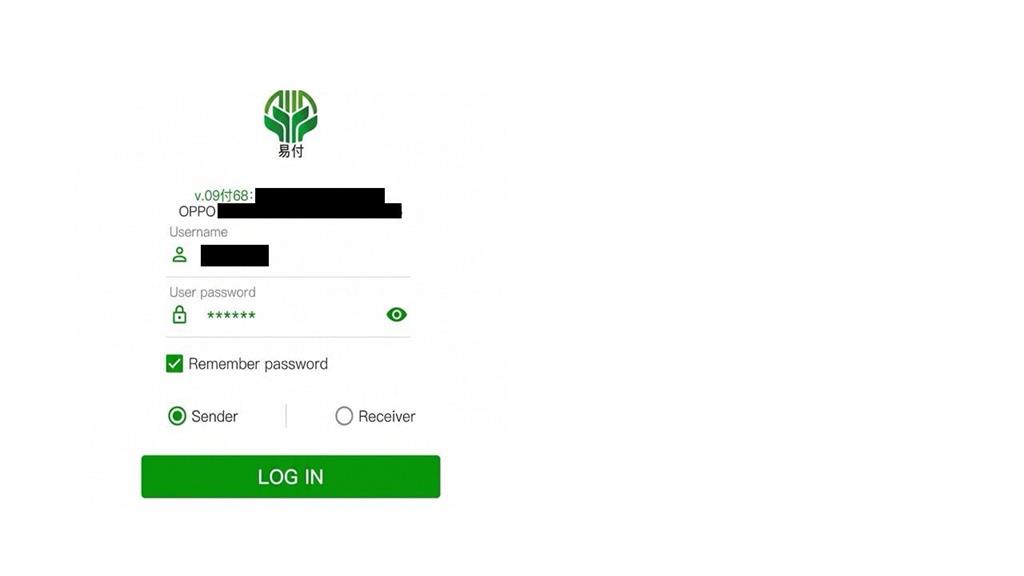
Task: Click the "Receiver" label text
Action: [x=387, y=417]
